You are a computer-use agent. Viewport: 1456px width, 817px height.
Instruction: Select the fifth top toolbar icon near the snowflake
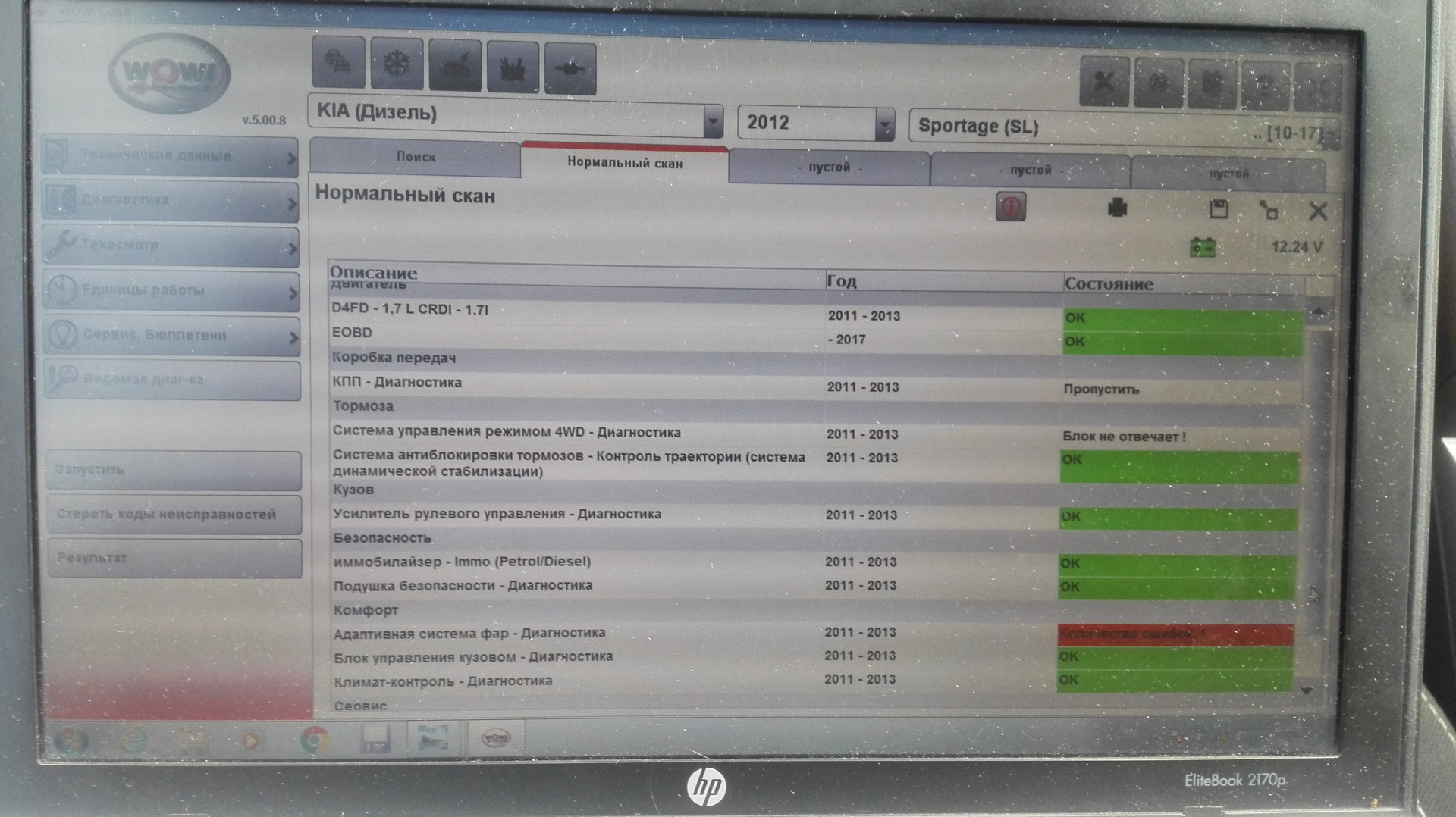click(x=570, y=70)
